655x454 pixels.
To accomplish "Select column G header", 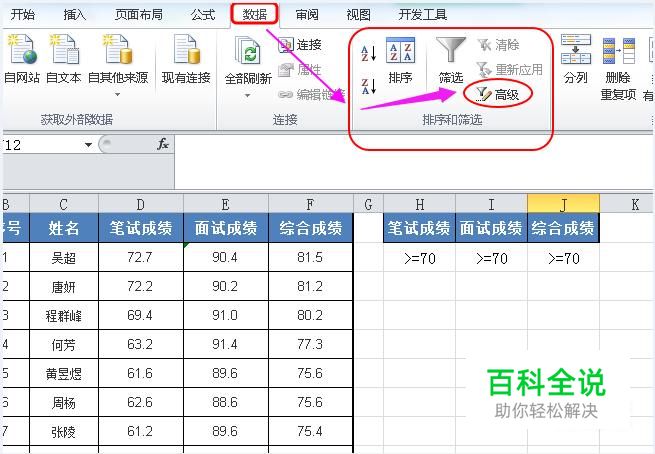I will tap(368, 204).
